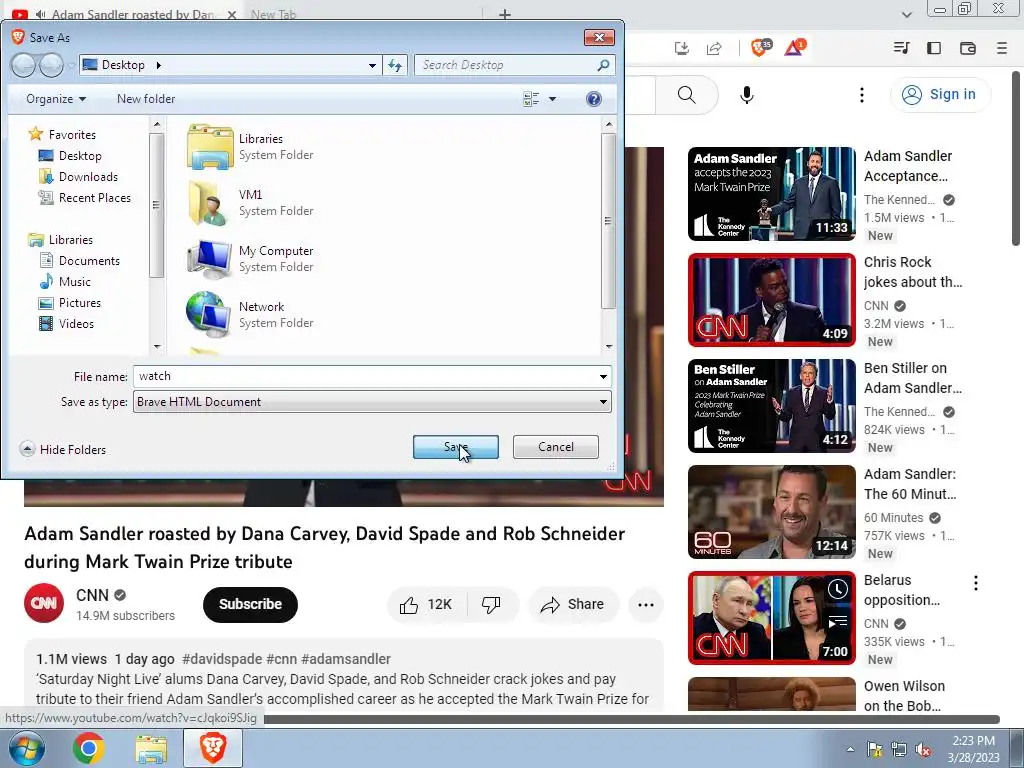Open the media playlist toolbar icon

tap(901, 48)
